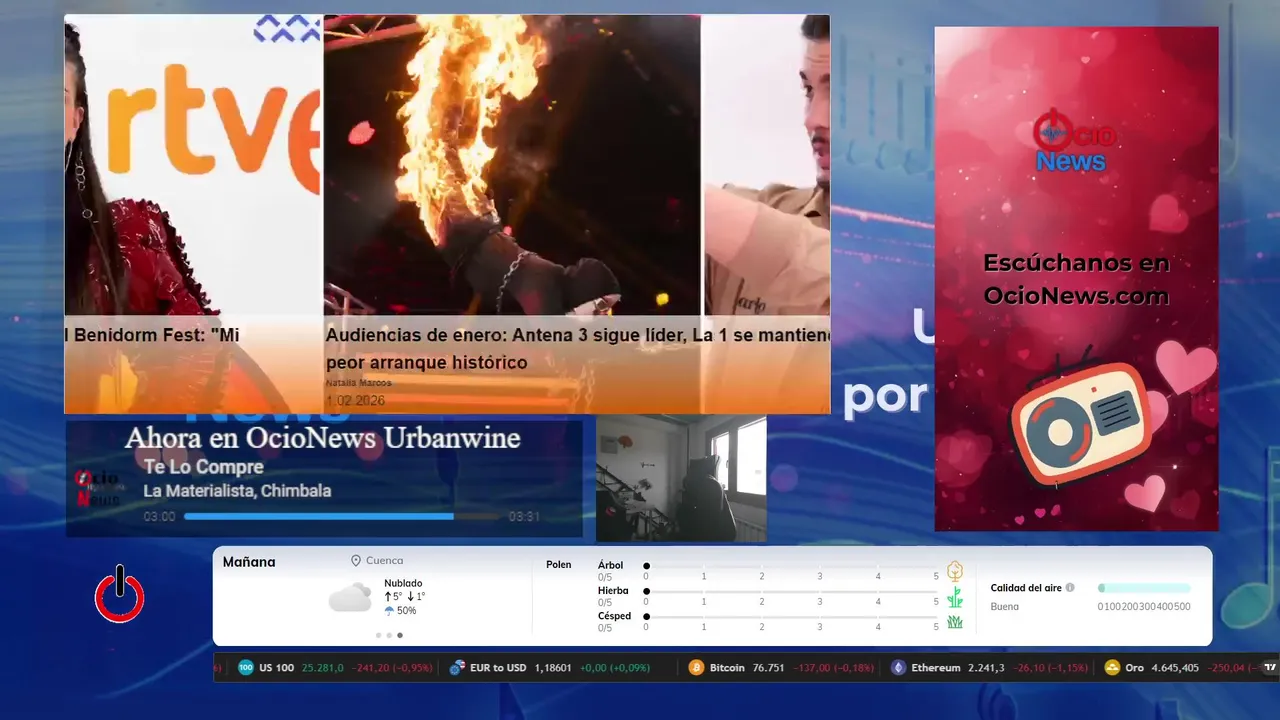The height and width of the screenshot is (720, 1280).
Task: Click the song title Te Lo Compre
Action: (203, 467)
